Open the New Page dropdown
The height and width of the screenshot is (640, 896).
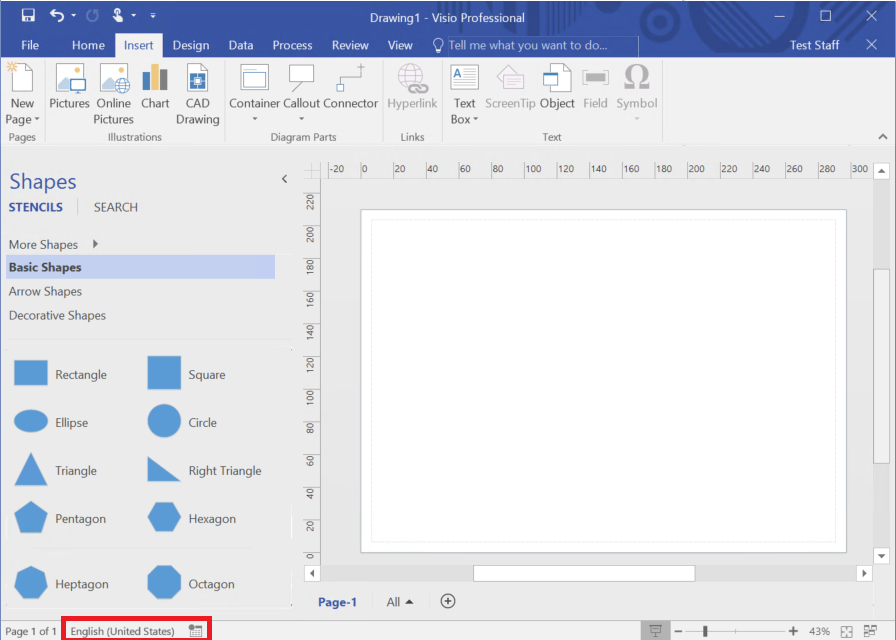[23, 119]
